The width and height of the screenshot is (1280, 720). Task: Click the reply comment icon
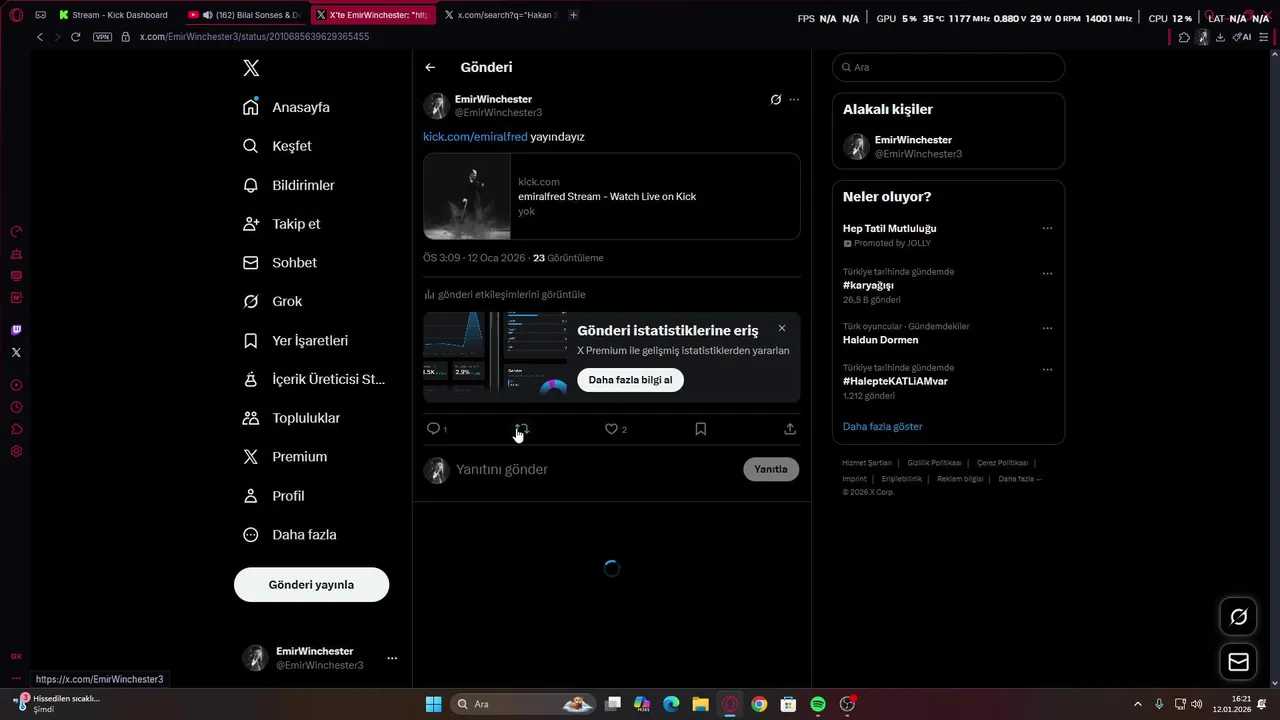tap(433, 428)
